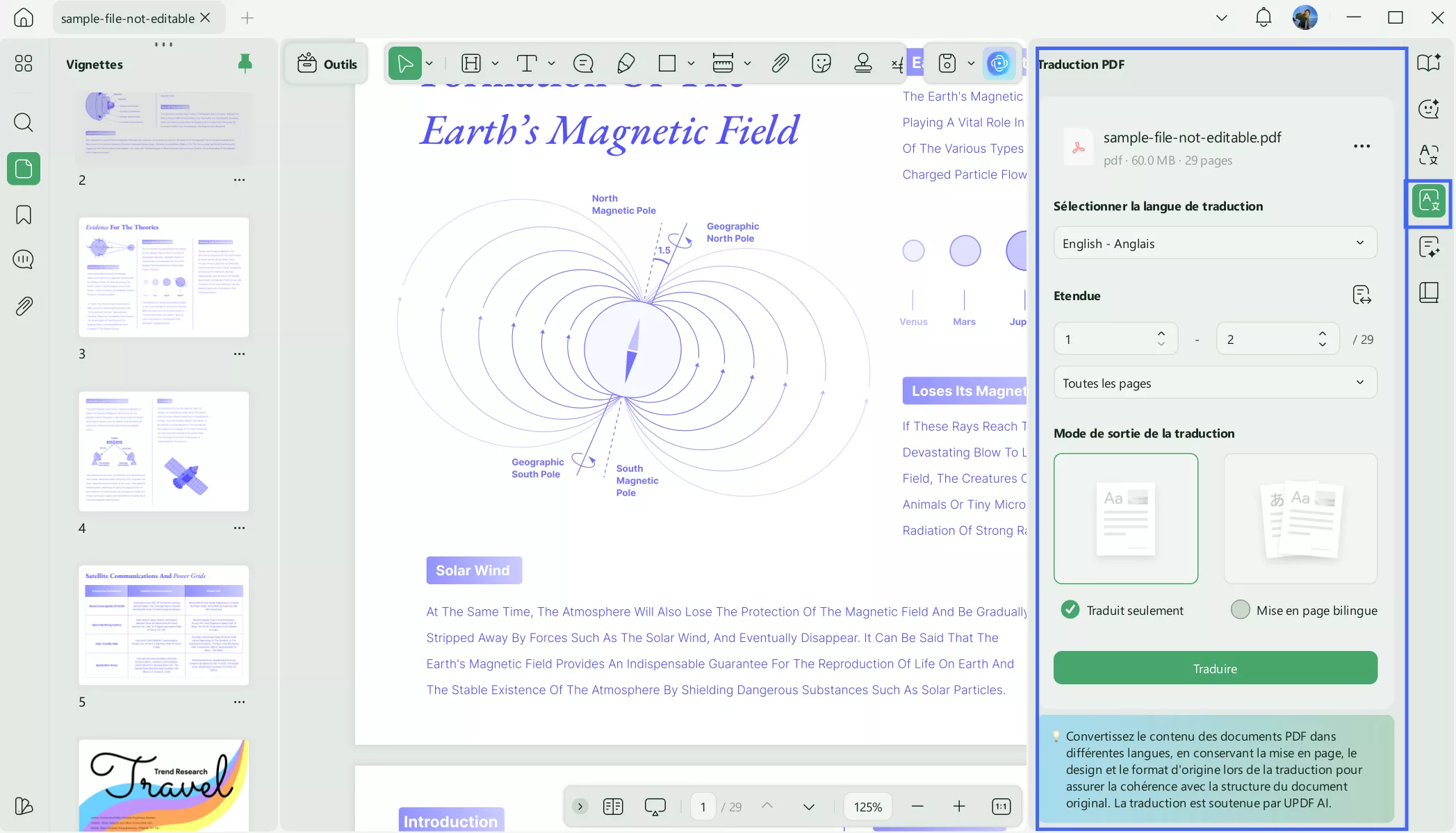Image resolution: width=1456 pixels, height=833 pixels.
Task: Open the attachments panel in left sidebar
Action: tap(24, 306)
